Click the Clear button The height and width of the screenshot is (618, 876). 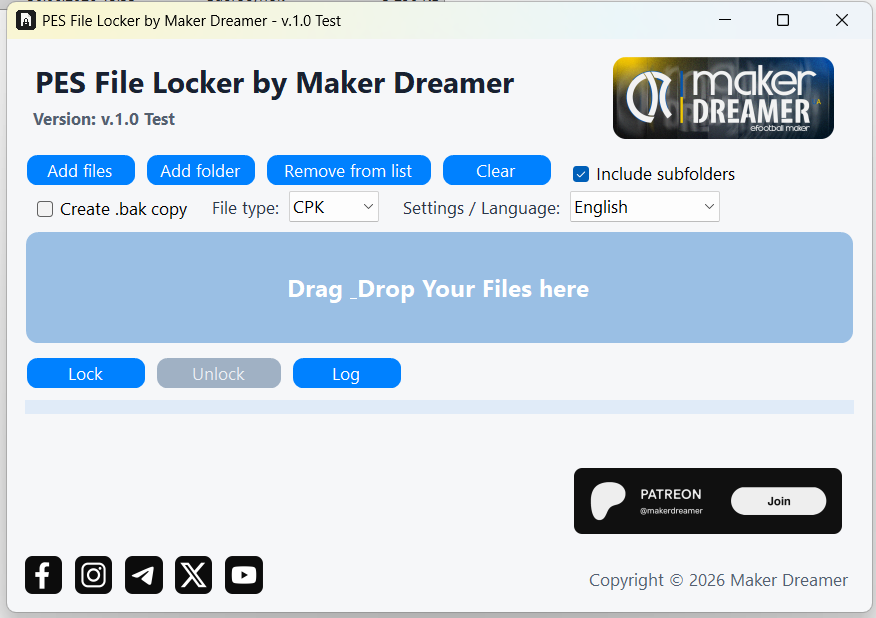click(x=497, y=170)
